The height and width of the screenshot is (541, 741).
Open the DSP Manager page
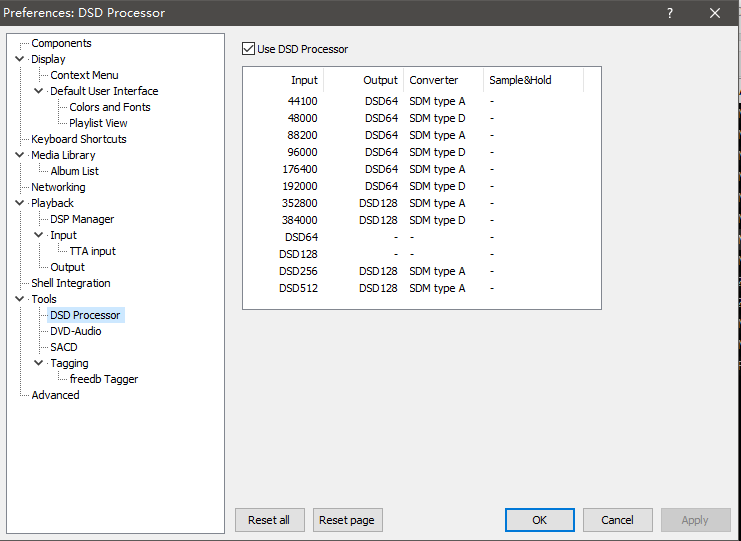82,219
